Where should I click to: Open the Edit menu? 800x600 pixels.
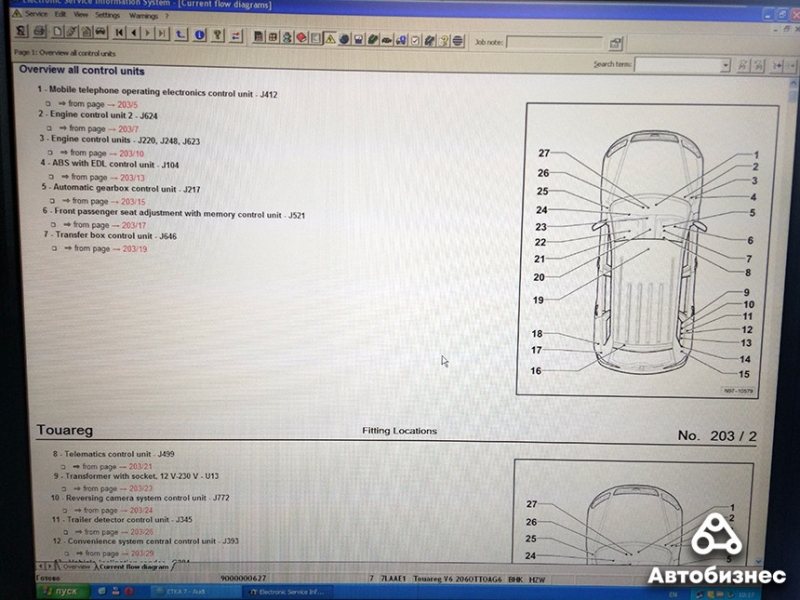click(x=60, y=14)
